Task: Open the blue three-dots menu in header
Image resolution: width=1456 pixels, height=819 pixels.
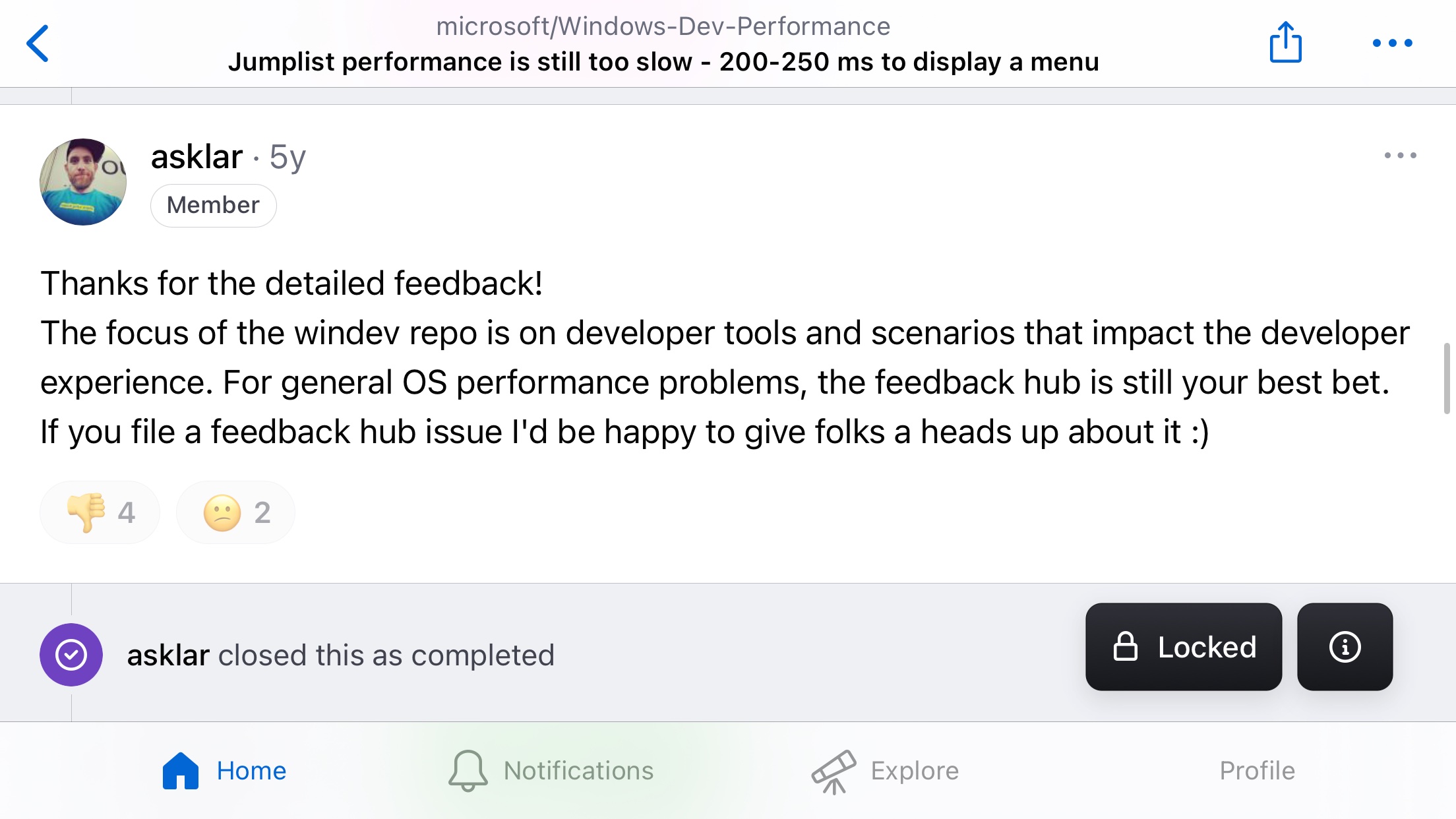Action: 1392,43
